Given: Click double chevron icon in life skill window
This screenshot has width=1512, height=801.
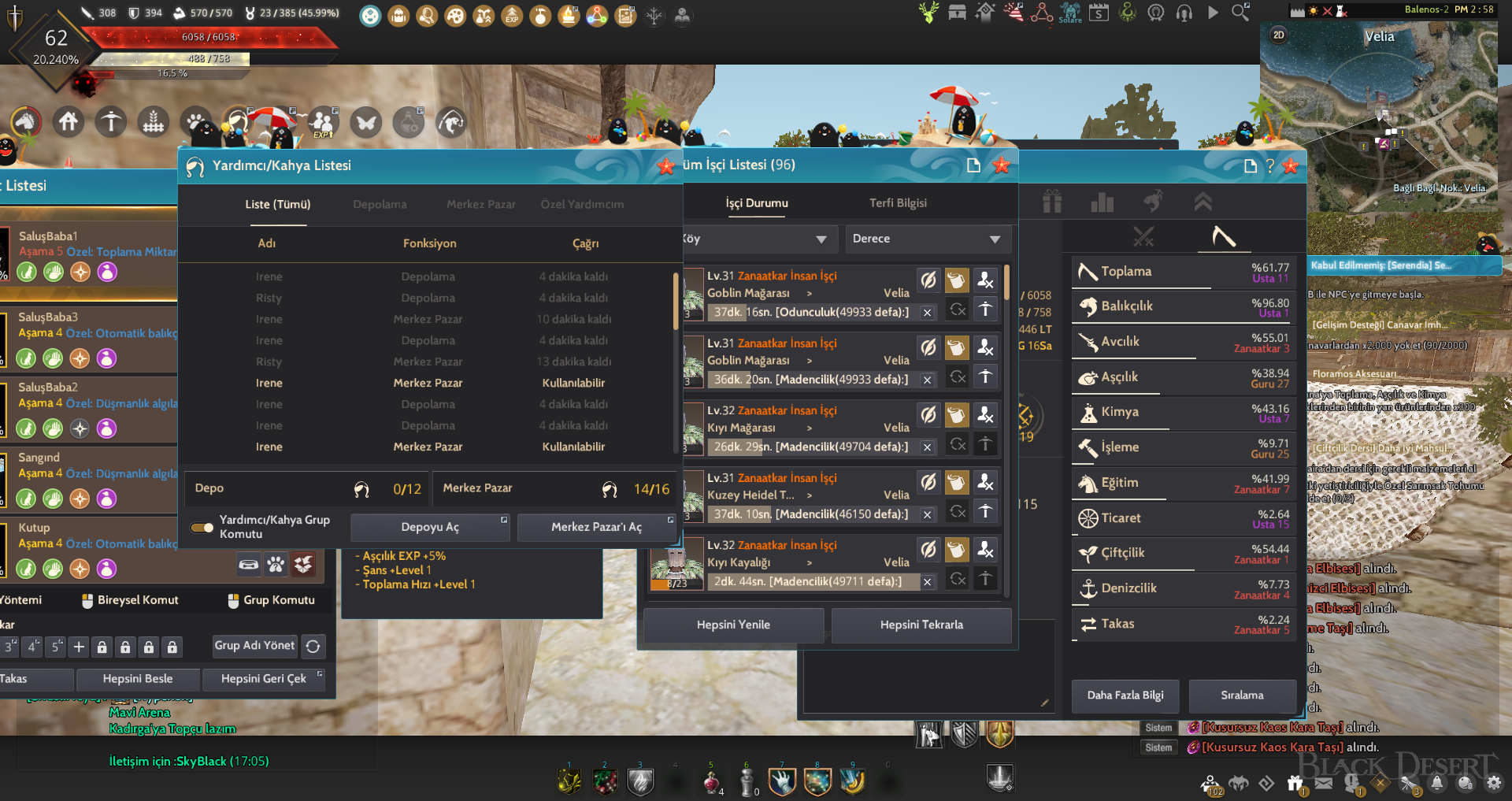Looking at the screenshot, I should 1203,202.
